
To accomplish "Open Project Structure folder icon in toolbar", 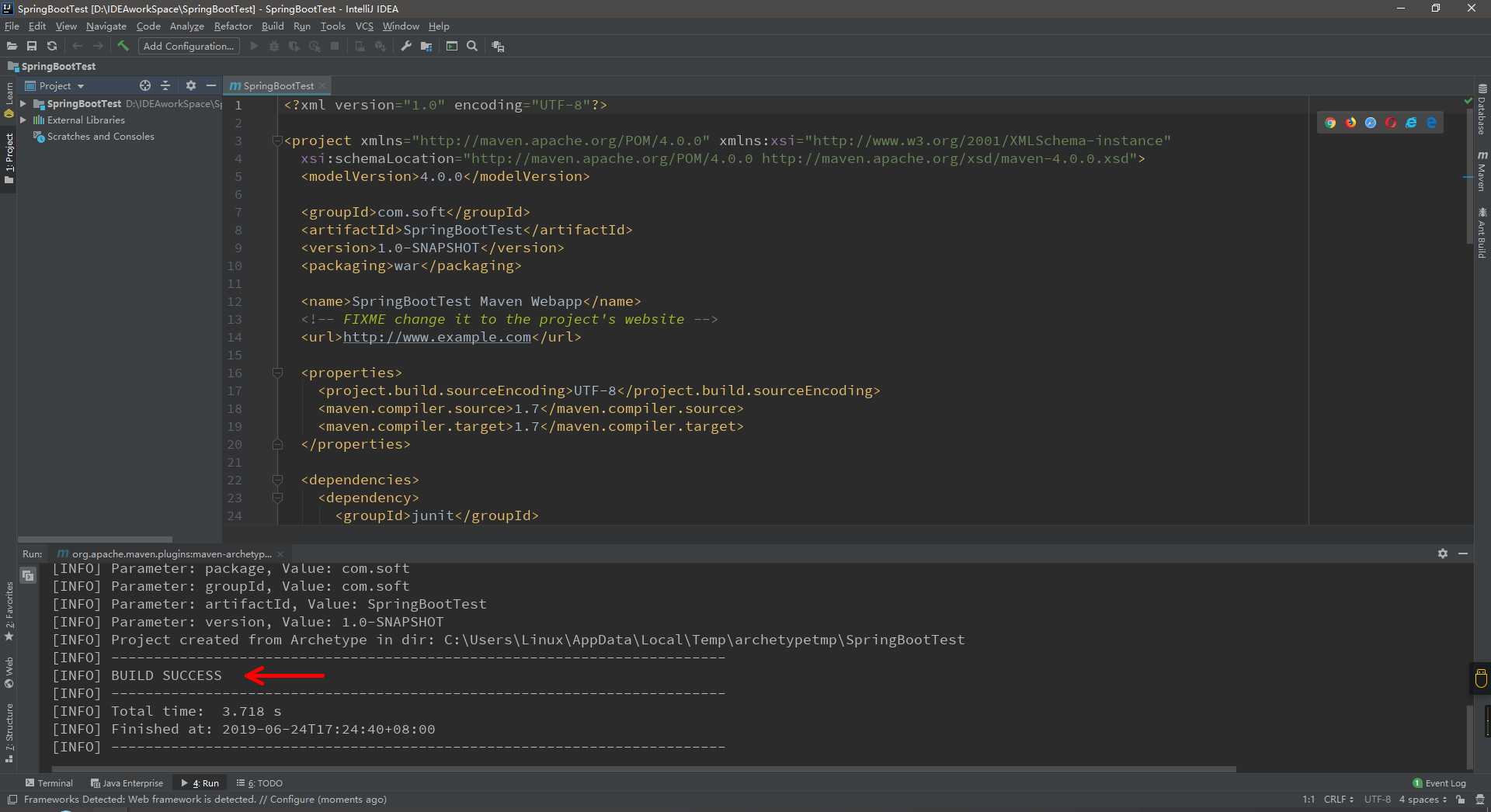I will click(x=426, y=47).
